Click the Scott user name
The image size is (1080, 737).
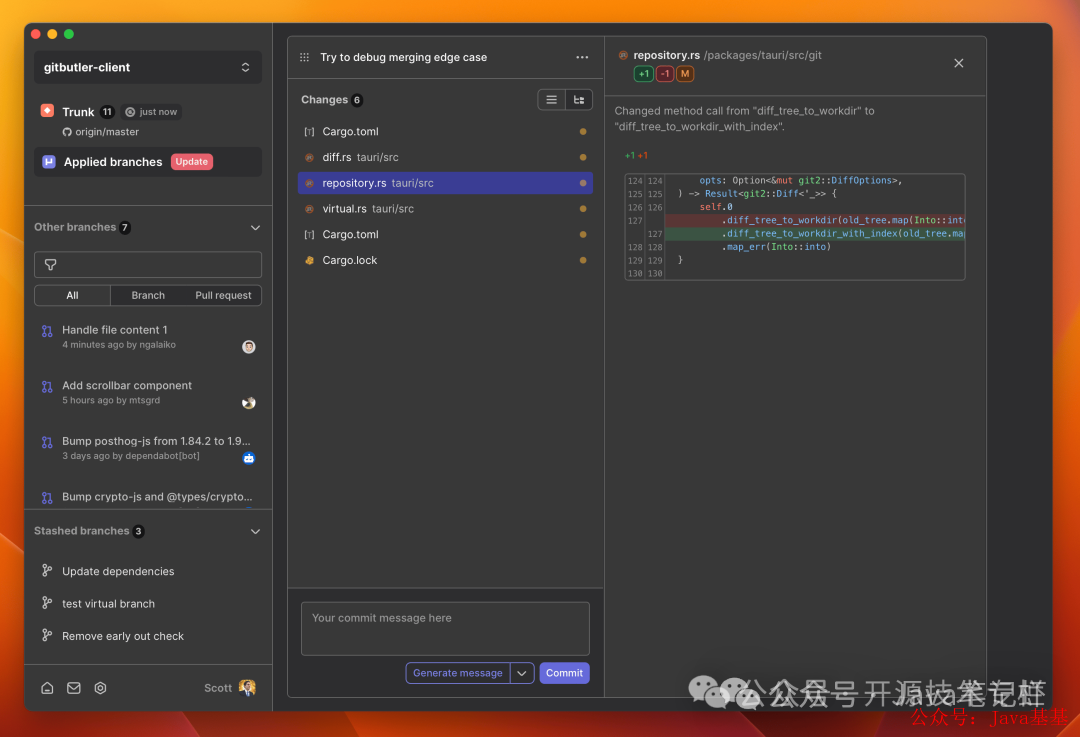pos(218,688)
